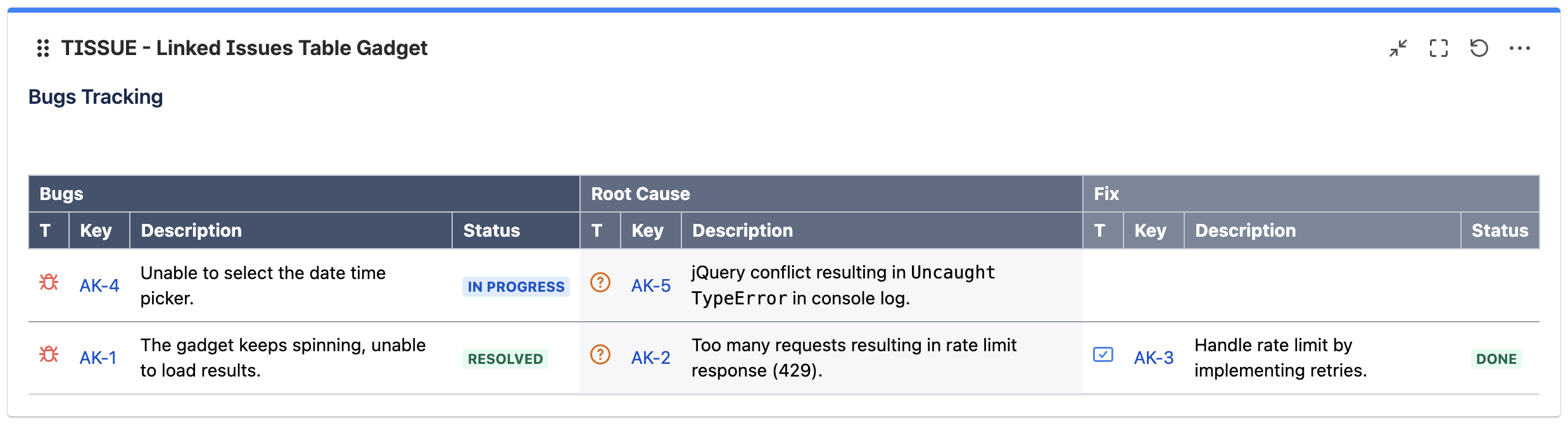This screenshot has height=424, width=1568.
Task: Click the bug type icon for AK-1
Action: pyautogui.click(x=49, y=354)
